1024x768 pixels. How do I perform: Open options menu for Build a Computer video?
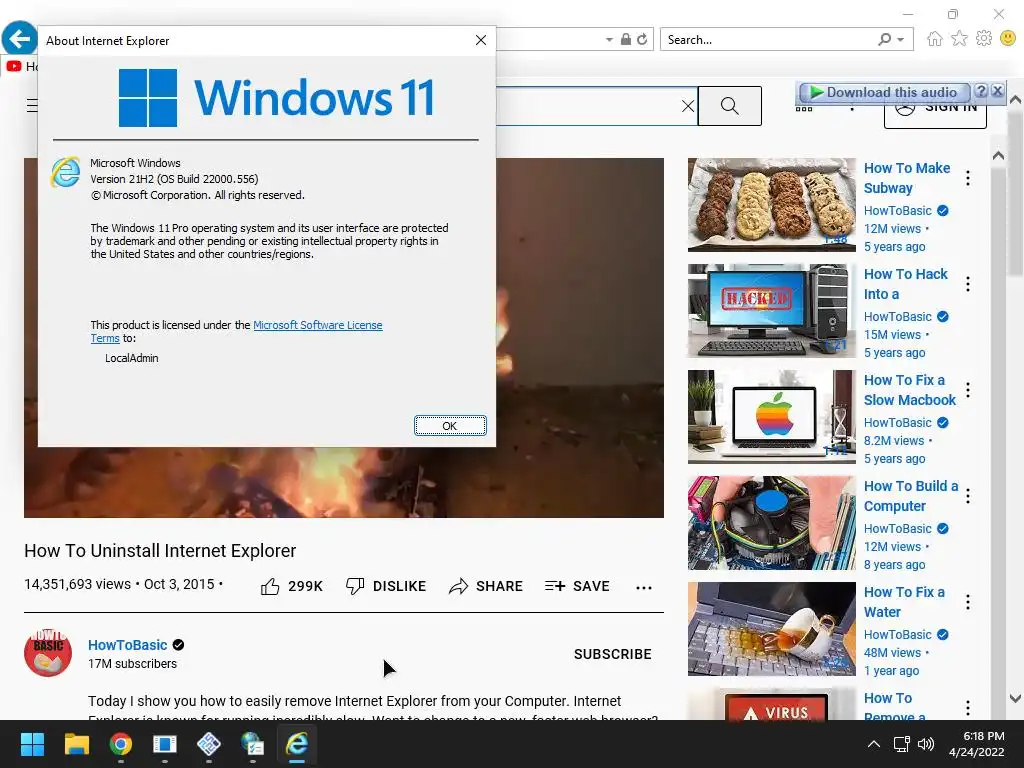click(968, 496)
